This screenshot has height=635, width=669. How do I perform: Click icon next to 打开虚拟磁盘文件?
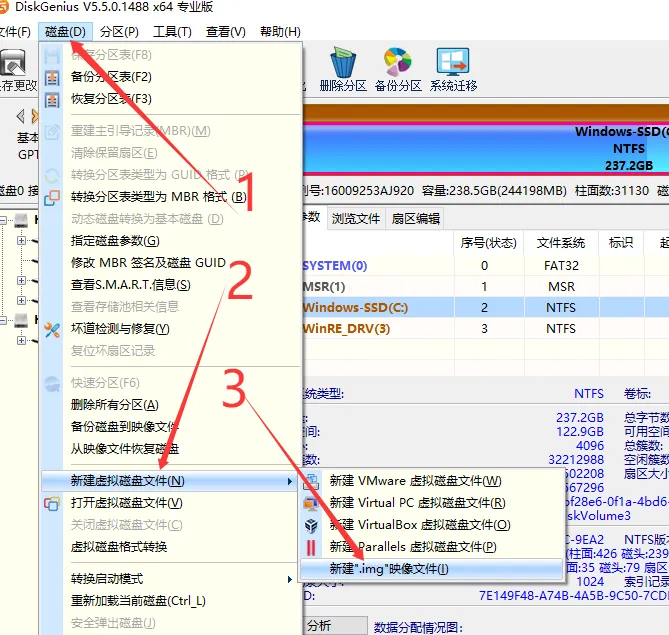point(52,504)
